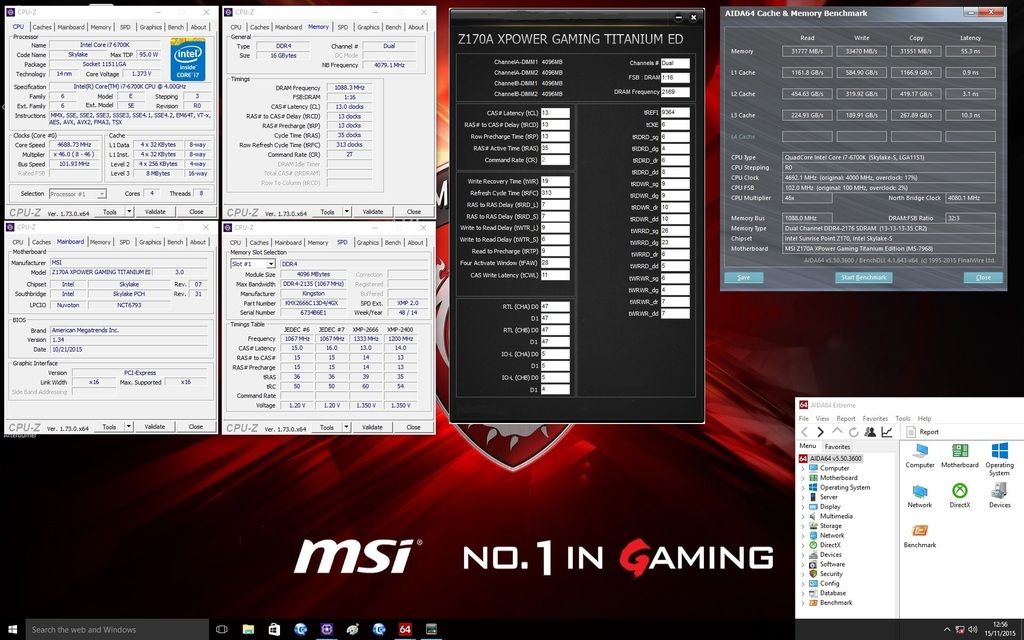Open the Report menu in AIDA64 Extreme
Viewport: 1024px width, 640px height.
(x=846, y=419)
